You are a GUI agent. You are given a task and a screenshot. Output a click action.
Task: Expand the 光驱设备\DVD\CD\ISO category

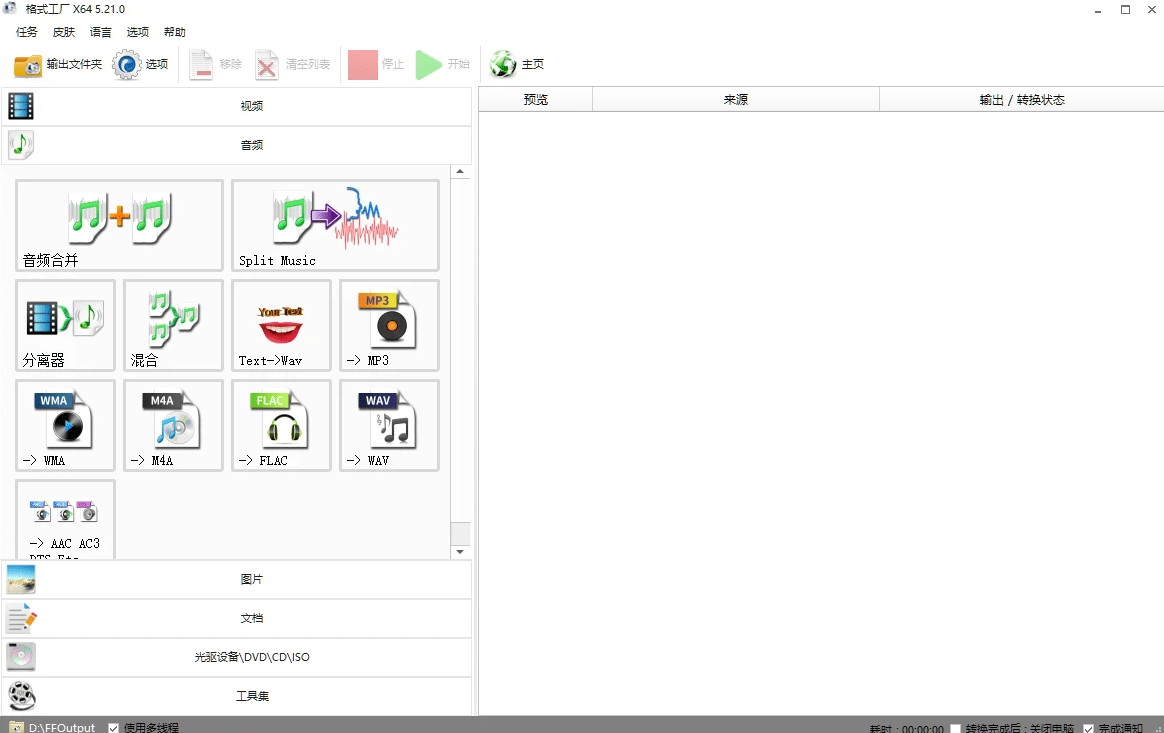coord(237,657)
